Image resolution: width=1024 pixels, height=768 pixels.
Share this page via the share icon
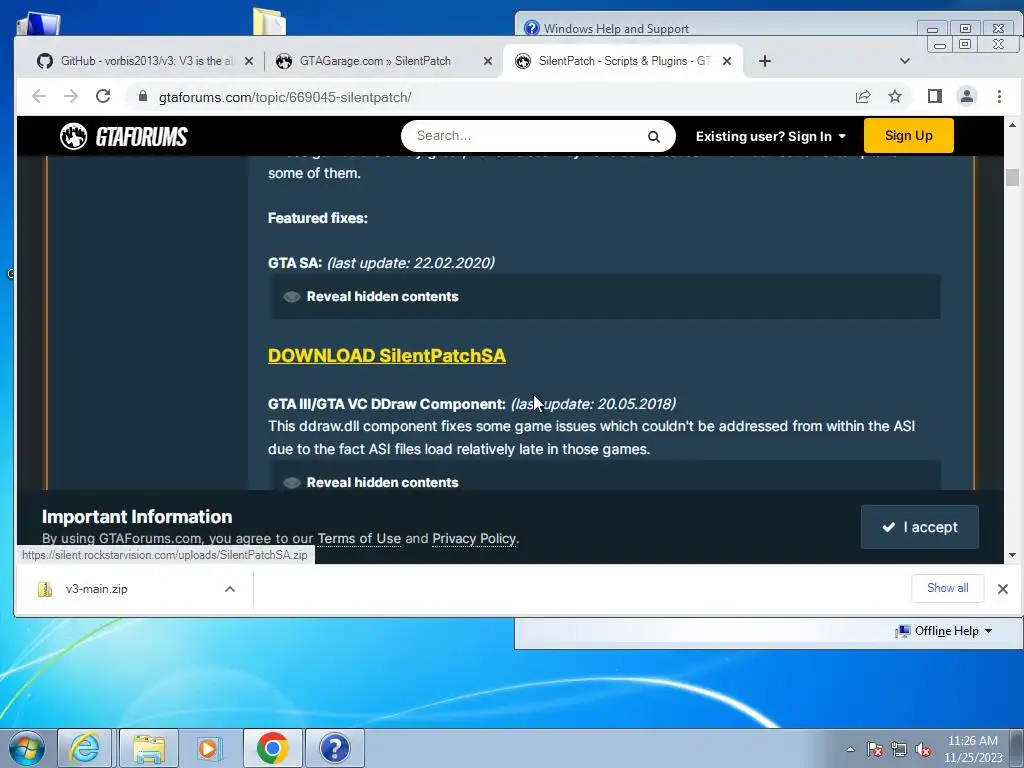(x=863, y=97)
